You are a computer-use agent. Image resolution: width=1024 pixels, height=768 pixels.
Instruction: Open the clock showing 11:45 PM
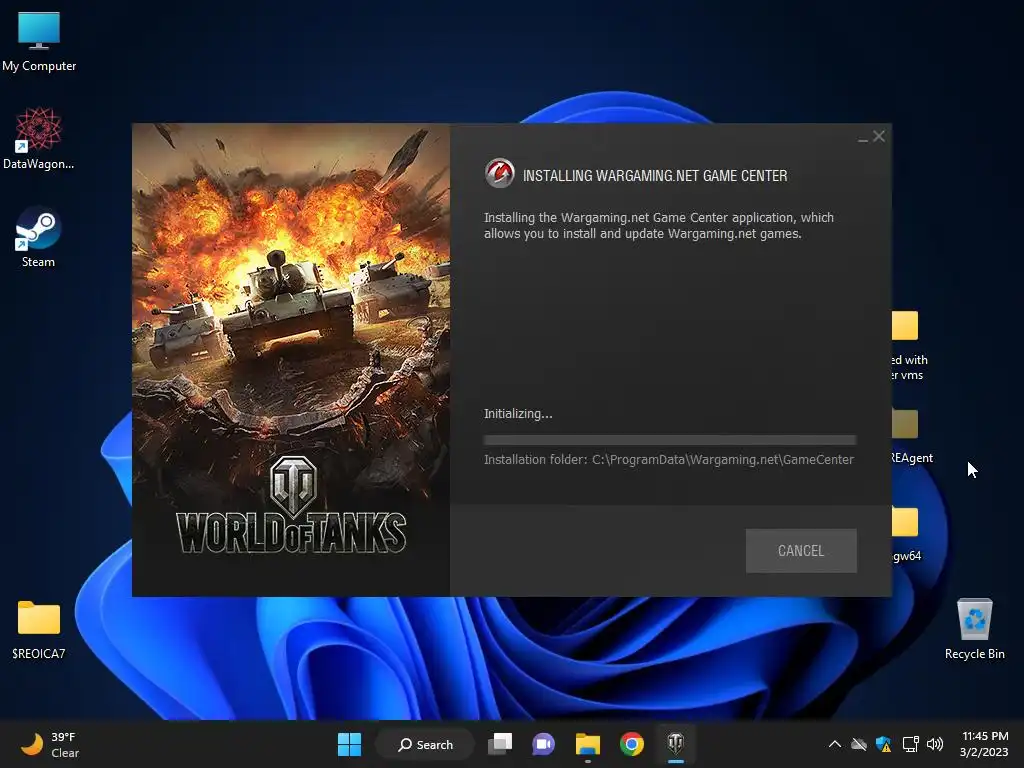pos(984,744)
